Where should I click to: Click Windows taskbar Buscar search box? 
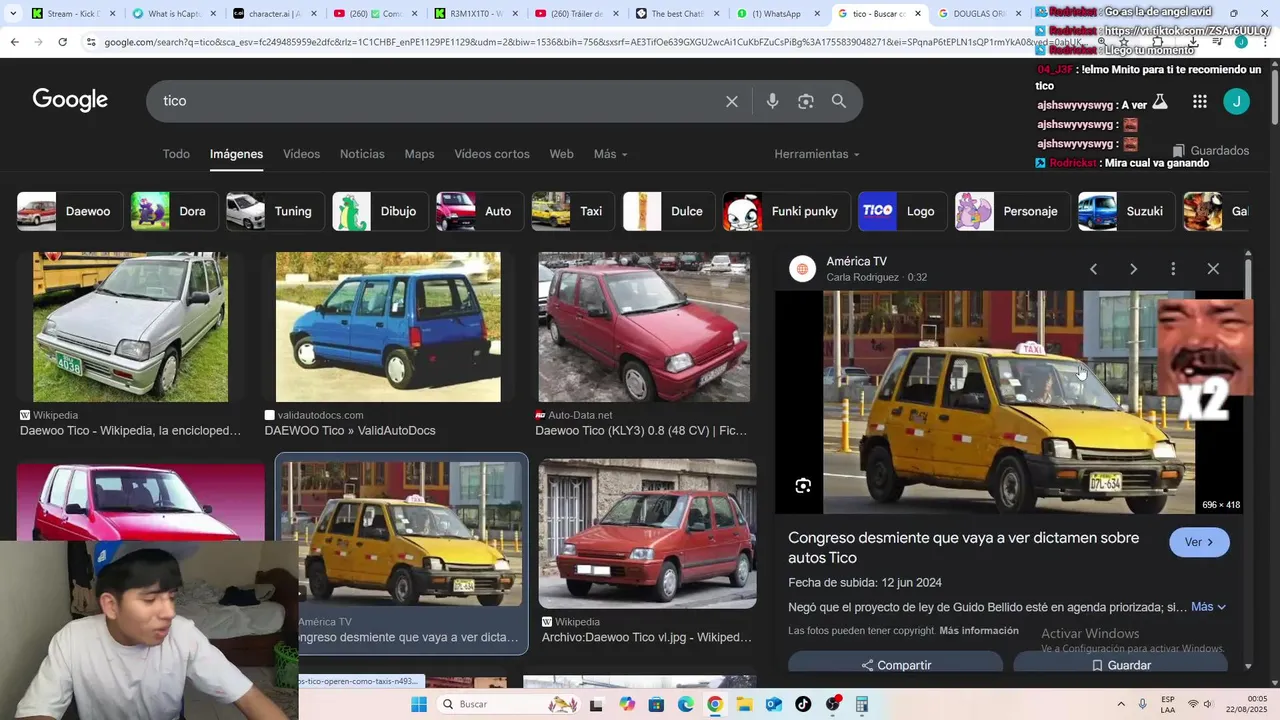pyautogui.click(x=507, y=704)
